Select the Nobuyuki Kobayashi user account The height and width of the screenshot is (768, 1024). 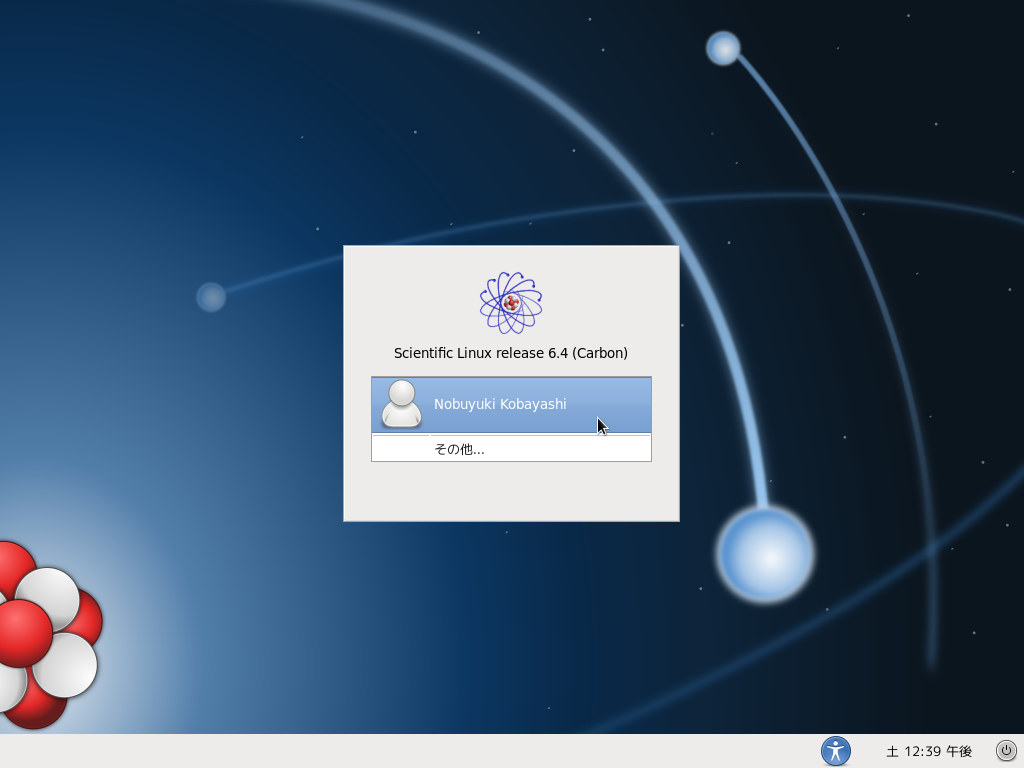point(511,405)
